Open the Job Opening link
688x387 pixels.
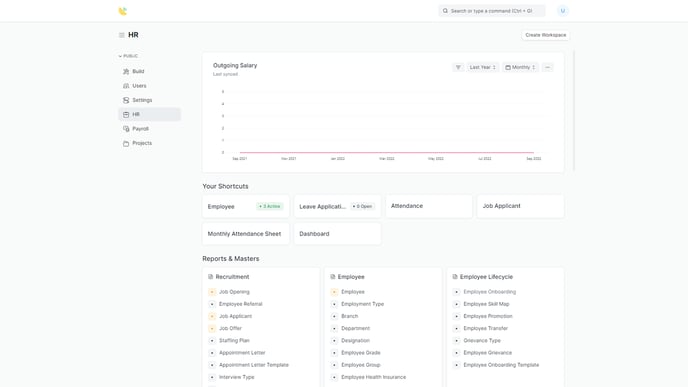[x=234, y=292]
